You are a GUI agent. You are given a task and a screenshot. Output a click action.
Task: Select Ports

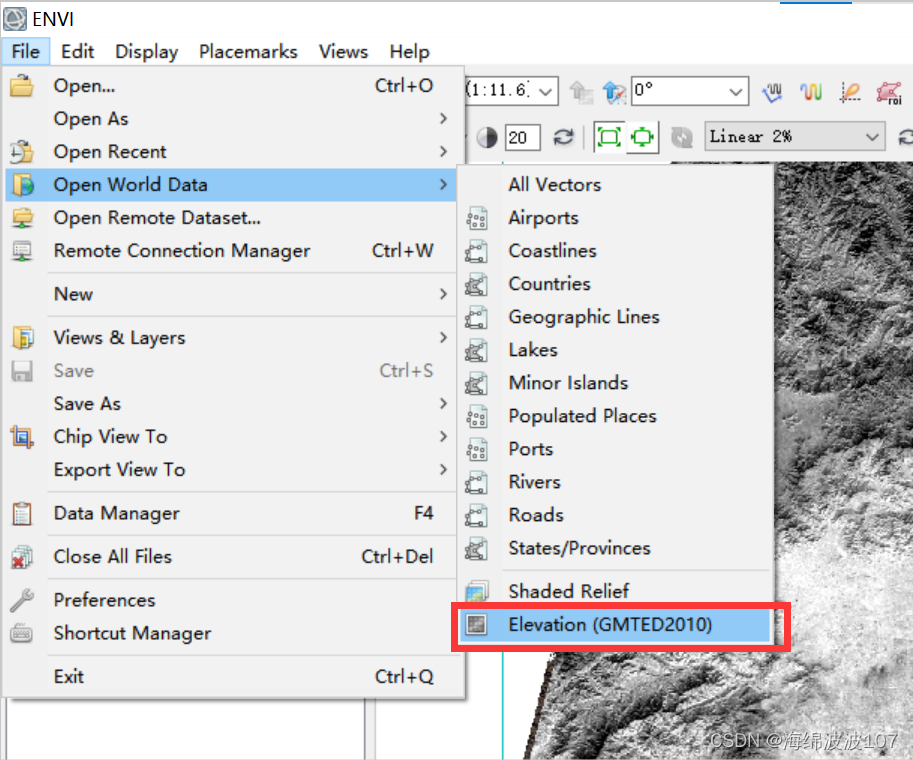pyautogui.click(x=615, y=449)
